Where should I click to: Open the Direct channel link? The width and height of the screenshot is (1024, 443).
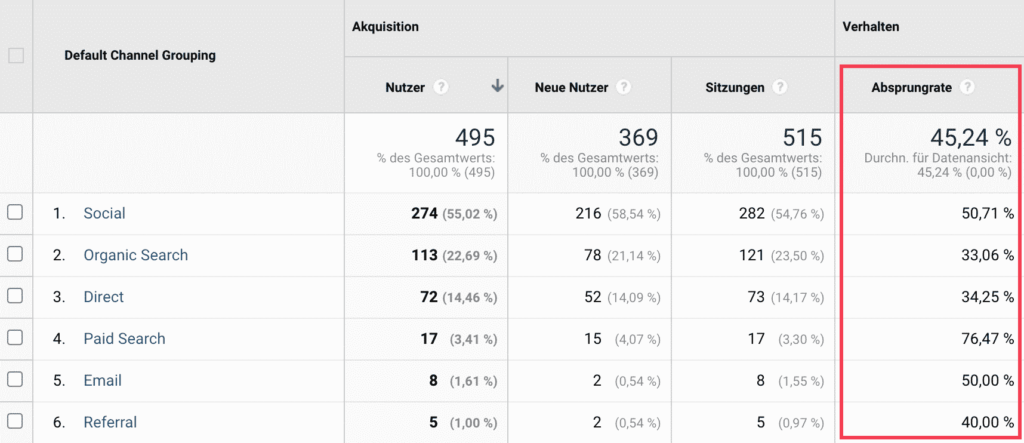coord(104,297)
